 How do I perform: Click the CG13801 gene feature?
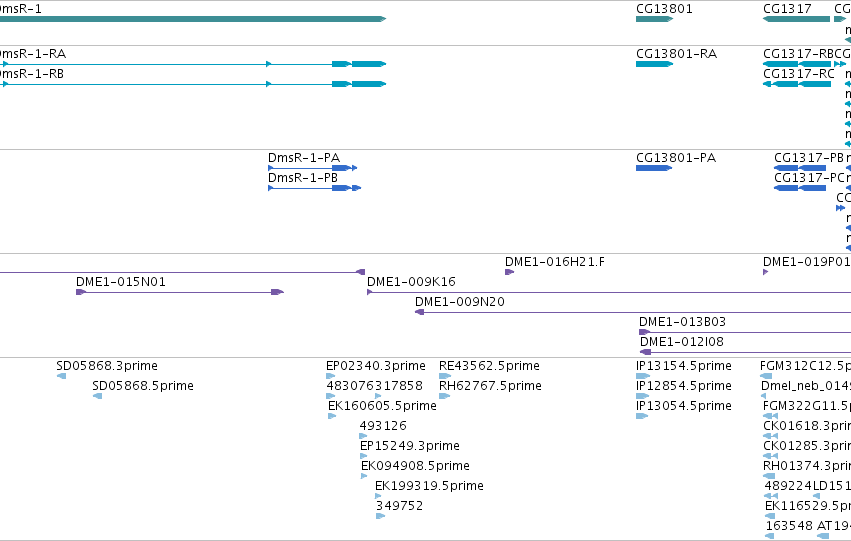(654, 19)
